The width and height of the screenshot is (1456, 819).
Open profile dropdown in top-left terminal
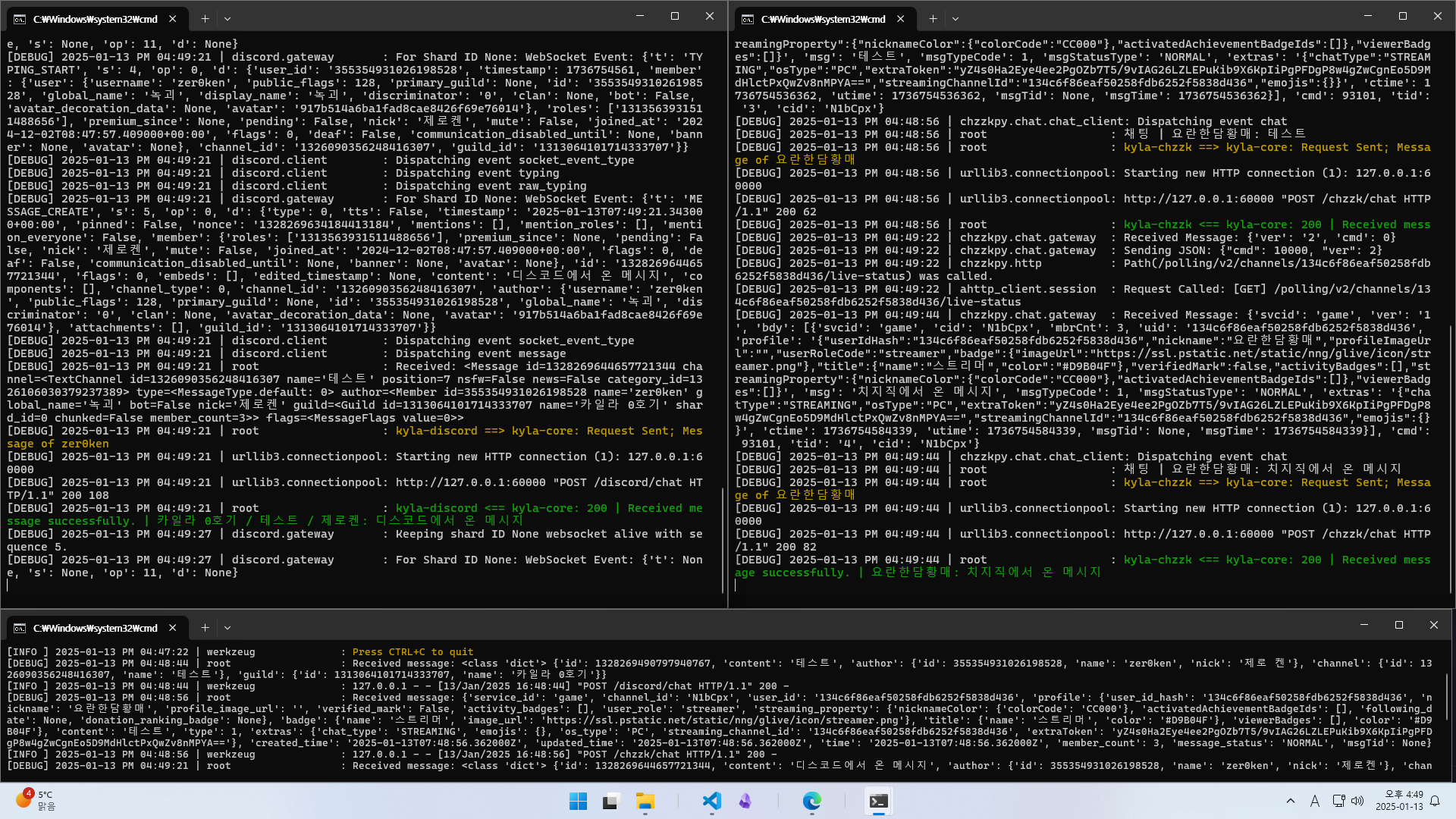227,19
